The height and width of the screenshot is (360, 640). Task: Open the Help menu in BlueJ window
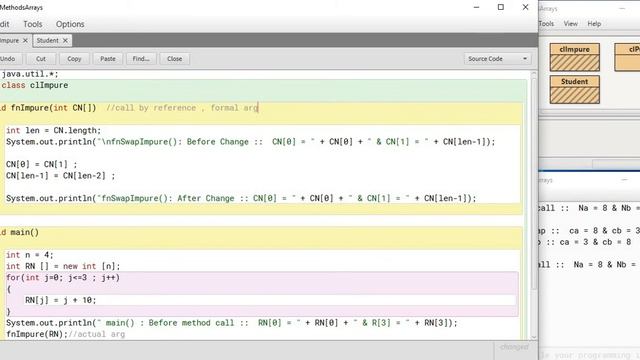point(594,24)
